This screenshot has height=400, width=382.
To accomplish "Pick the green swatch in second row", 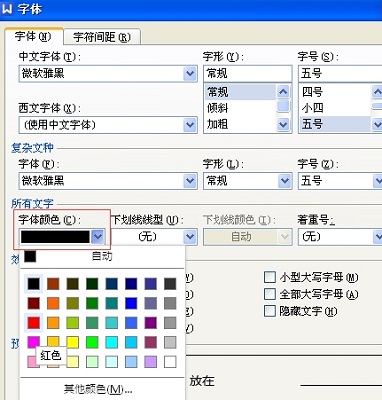I will click(92, 303).
